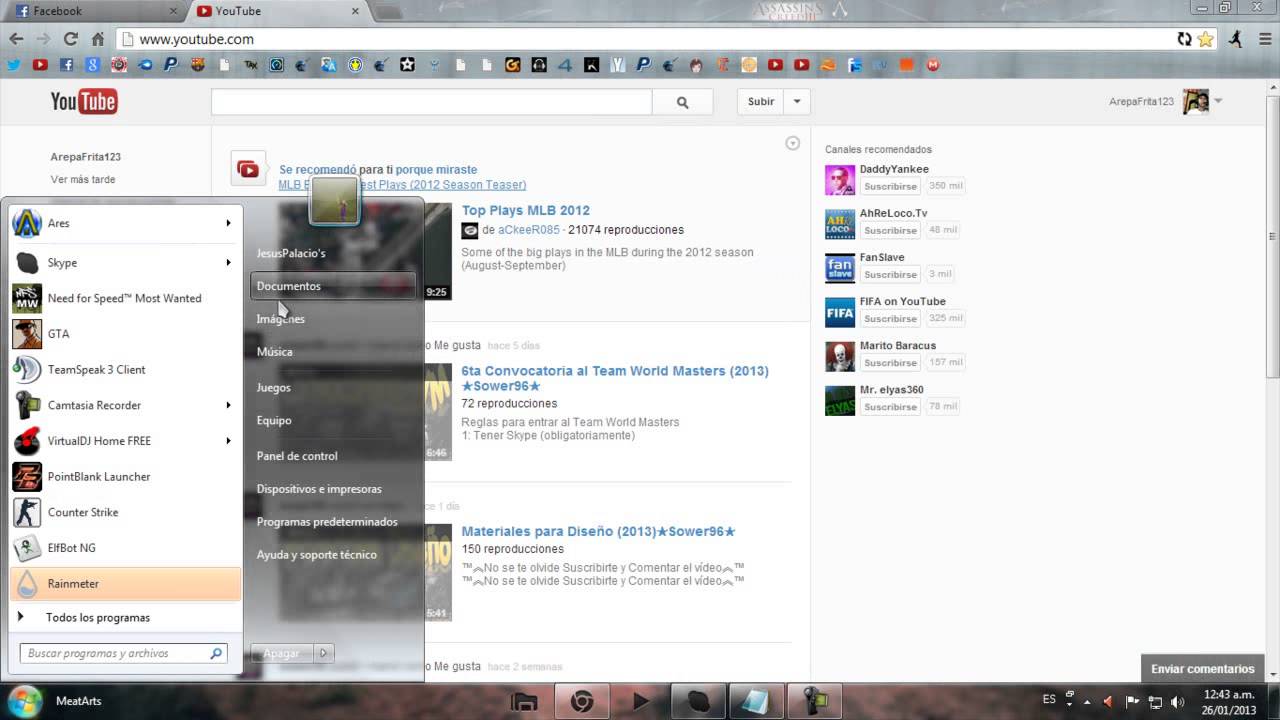Image resolution: width=1280 pixels, height=720 pixels.
Task: Click the running man extension icon
Action: (1236, 39)
